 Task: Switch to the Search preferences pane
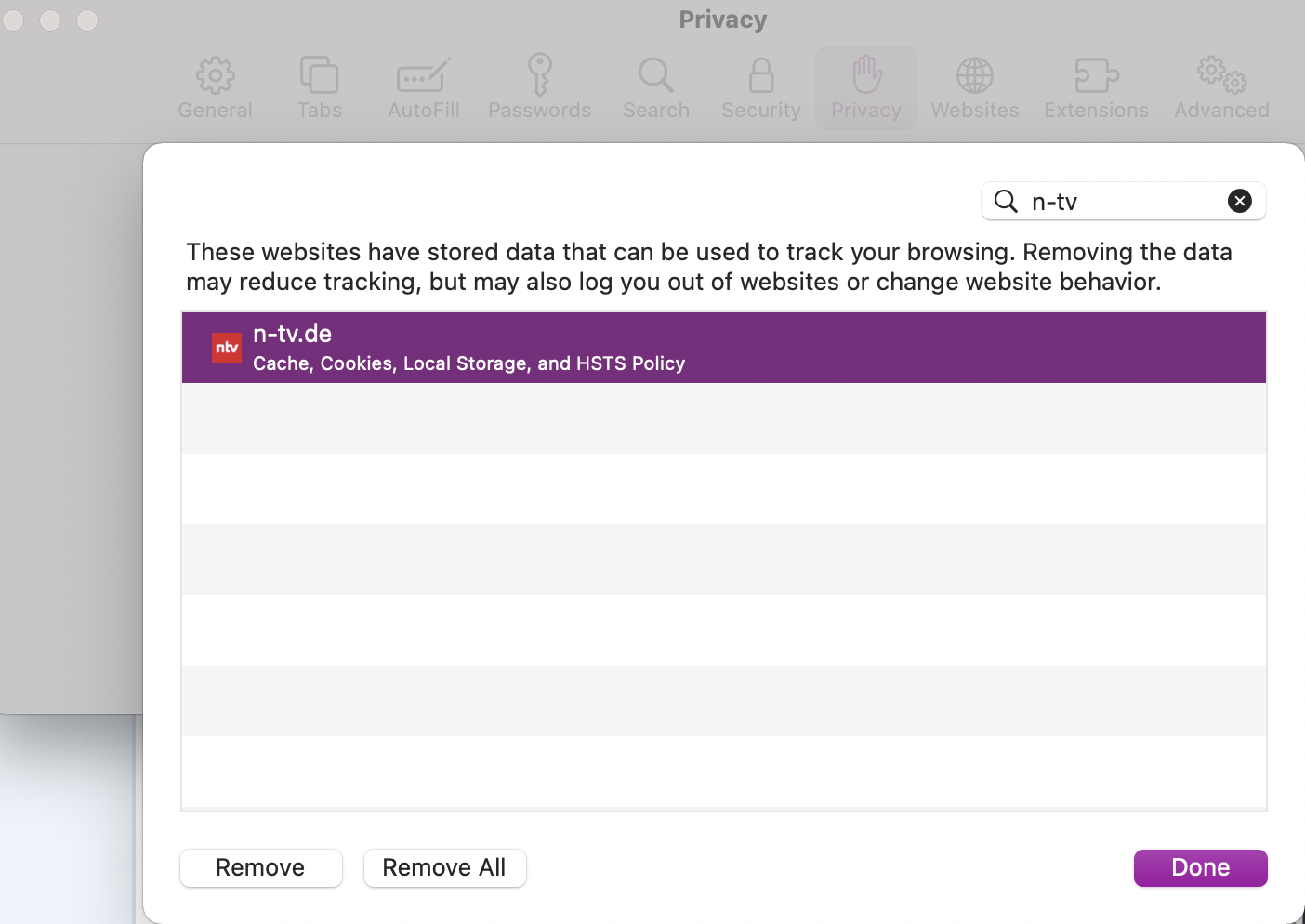(656, 88)
